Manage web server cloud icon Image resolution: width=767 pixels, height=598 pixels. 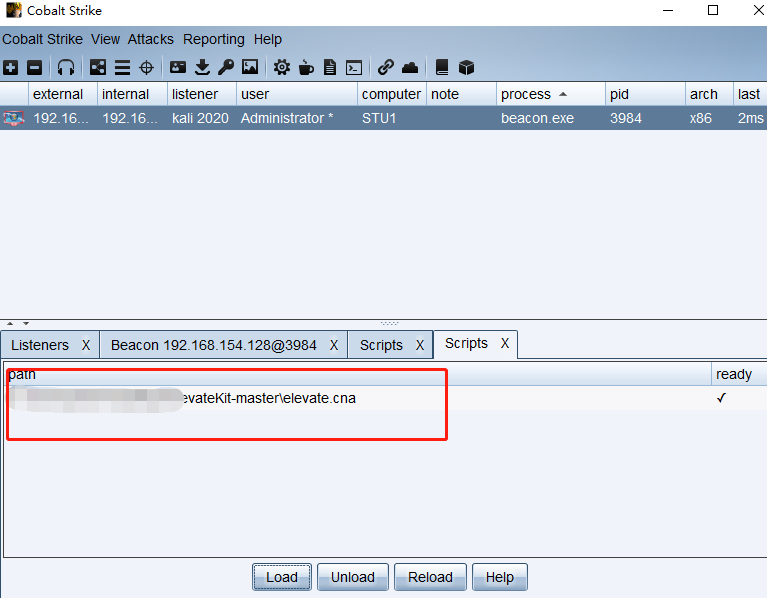point(410,67)
